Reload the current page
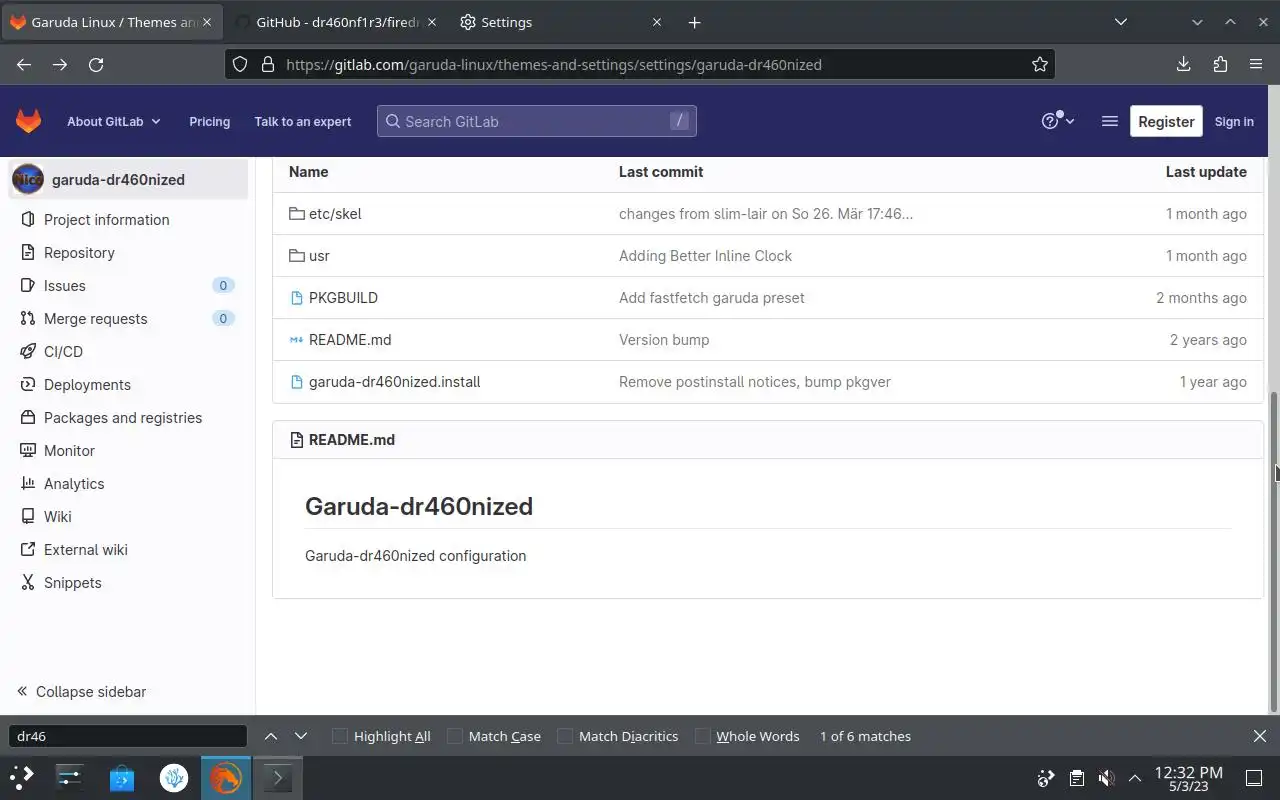Image resolution: width=1280 pixels, height=800 pixels. pos(96,64)
